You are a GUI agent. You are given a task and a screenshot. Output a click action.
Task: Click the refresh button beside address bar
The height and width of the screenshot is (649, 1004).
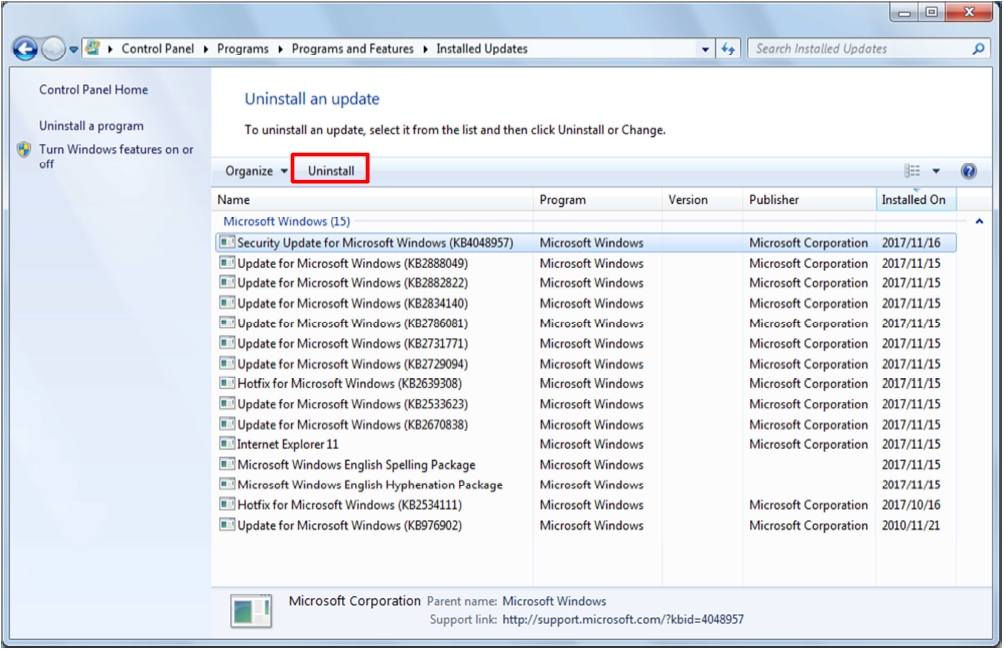(728, 49)
